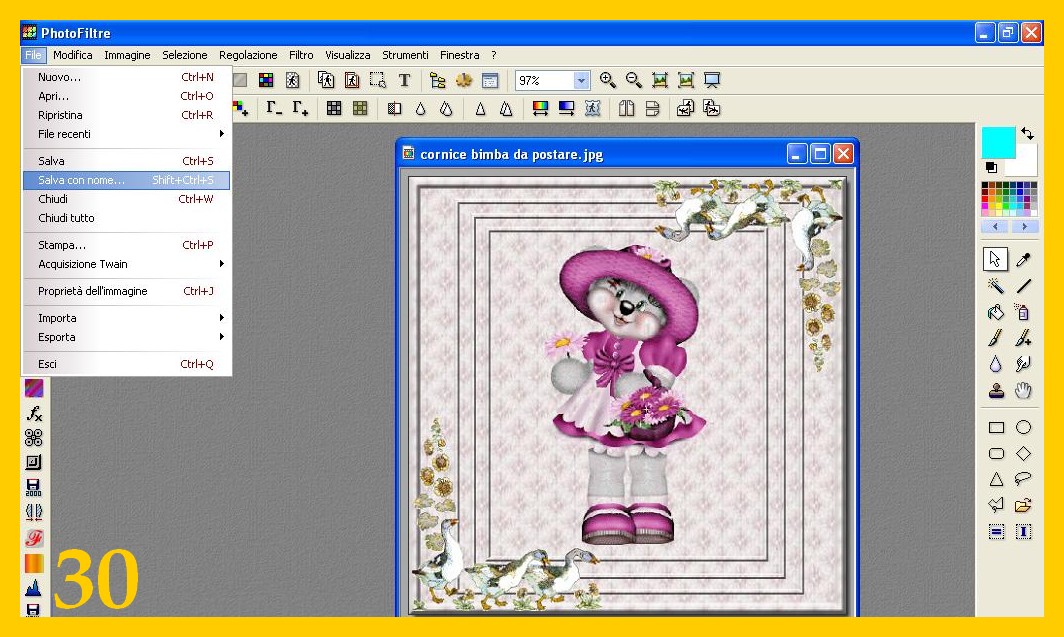1064x637 pixels.
Task: Select the Ellipse selection shape
Action: tap(1023, 427)
